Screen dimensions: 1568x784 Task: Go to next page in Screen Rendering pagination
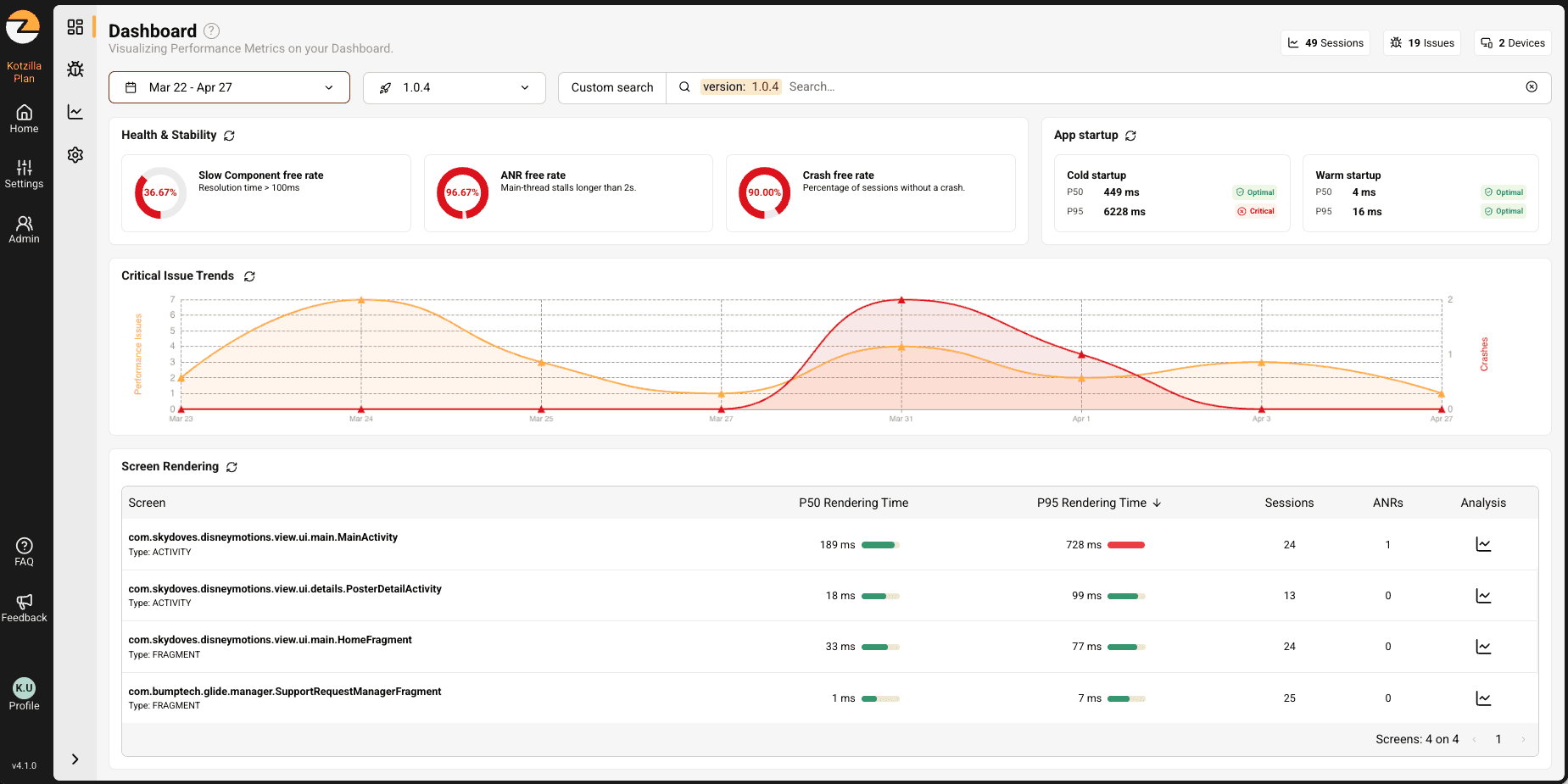point(1523,739)
